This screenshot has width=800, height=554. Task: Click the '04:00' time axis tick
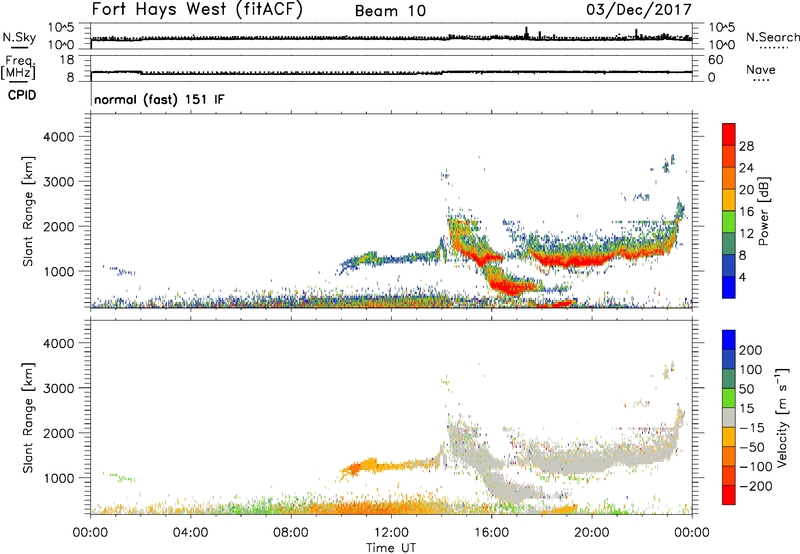(190, 533)
